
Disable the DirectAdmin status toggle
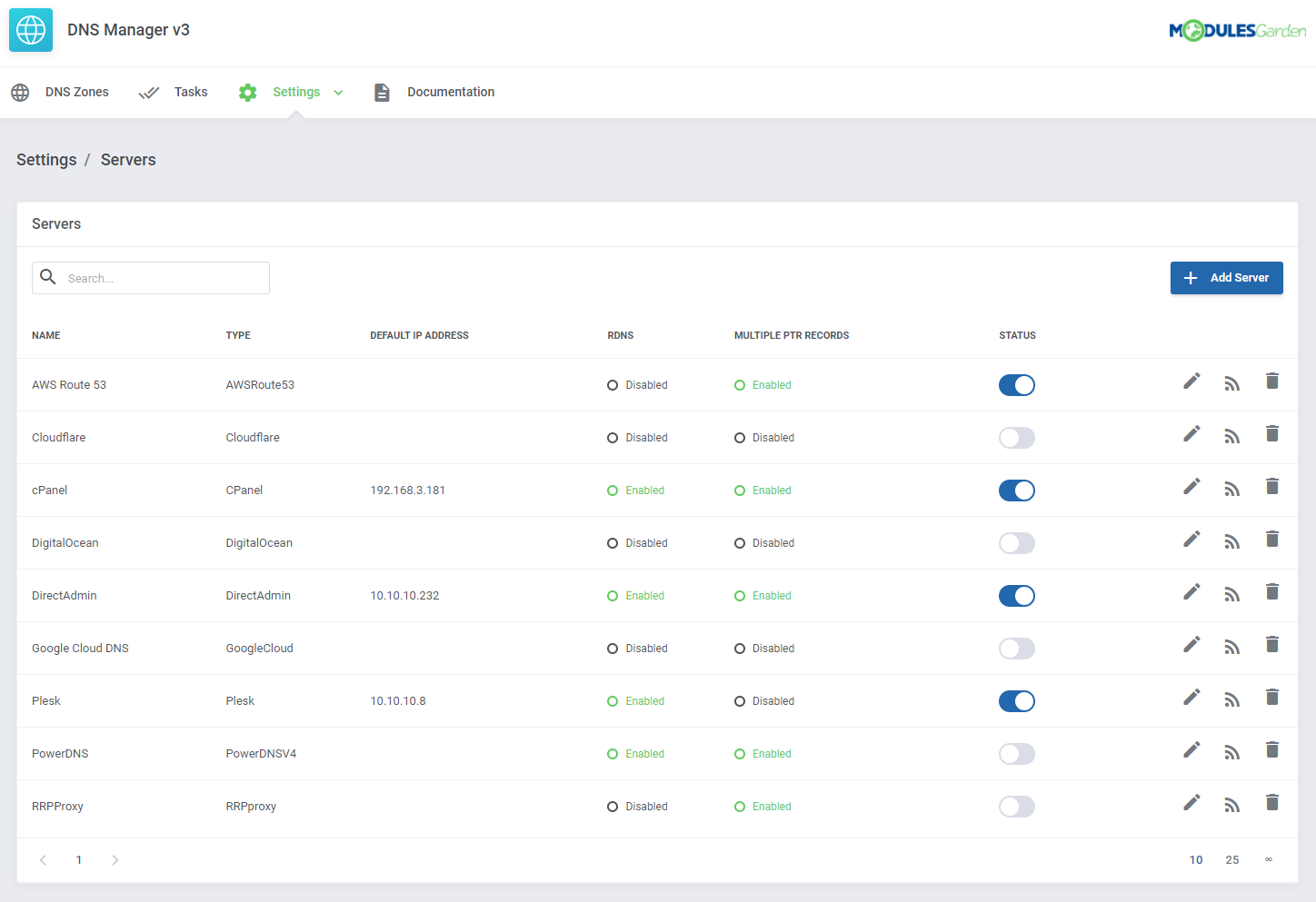(x=1017, y=596)
